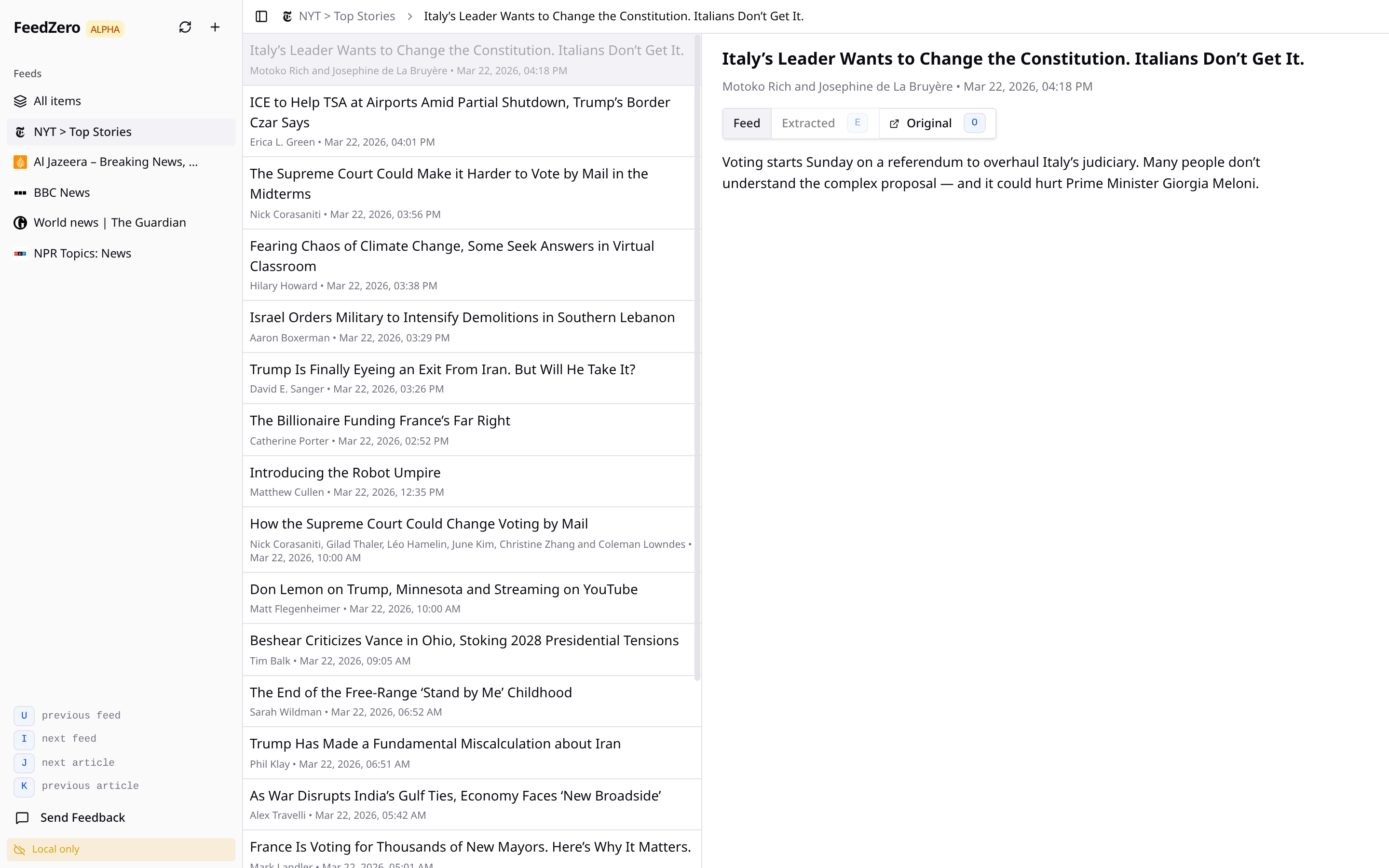Click the BBC News favicon

20,192
